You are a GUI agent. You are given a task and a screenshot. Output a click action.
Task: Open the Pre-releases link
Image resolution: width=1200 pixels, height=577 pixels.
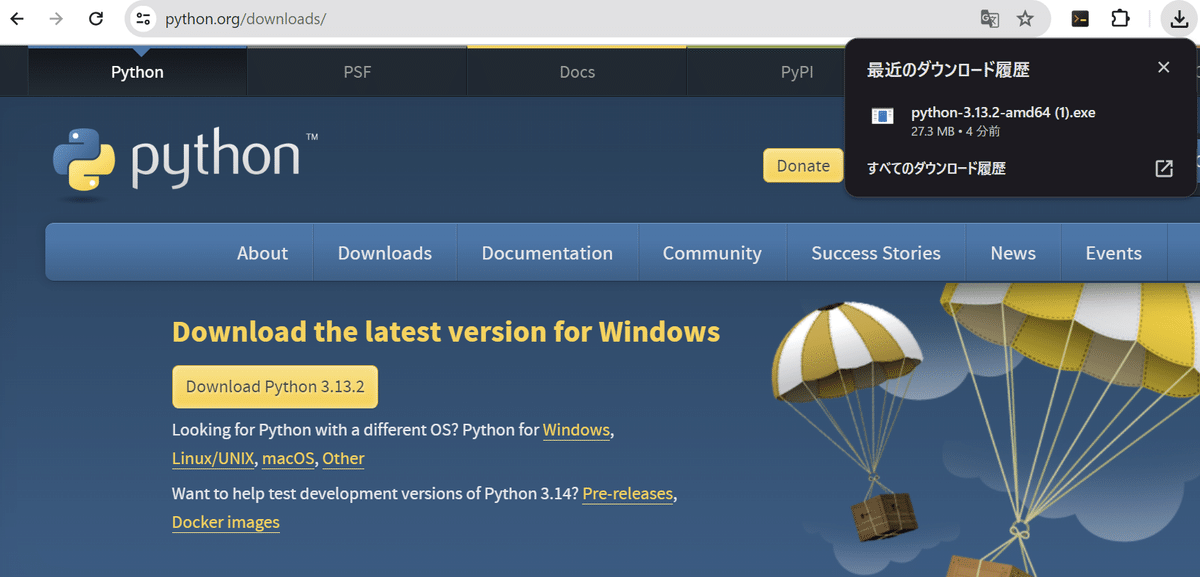click(x=628, y=493)
